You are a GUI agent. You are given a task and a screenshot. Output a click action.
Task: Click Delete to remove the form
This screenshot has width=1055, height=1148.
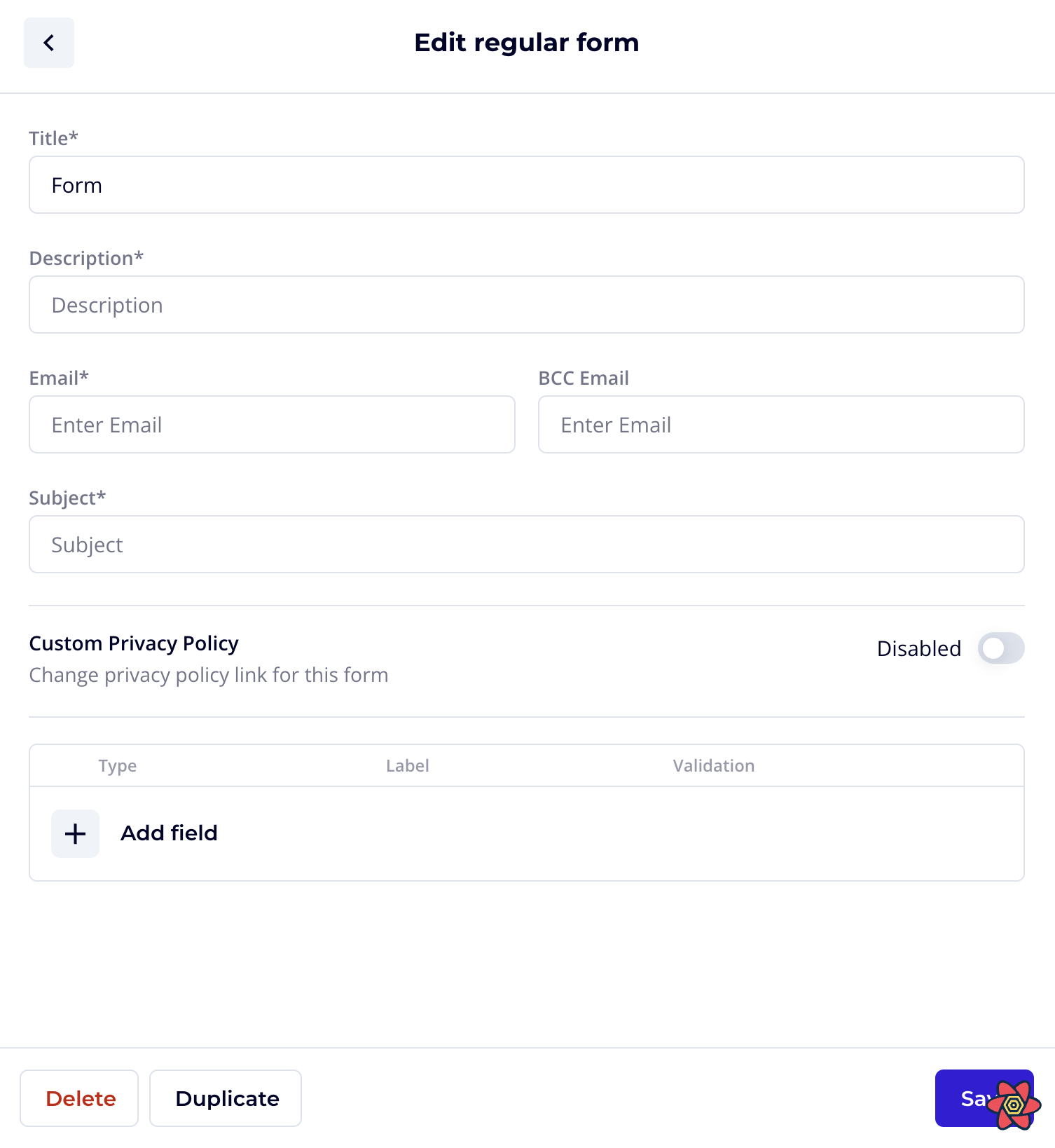(x=79, y=1098)
